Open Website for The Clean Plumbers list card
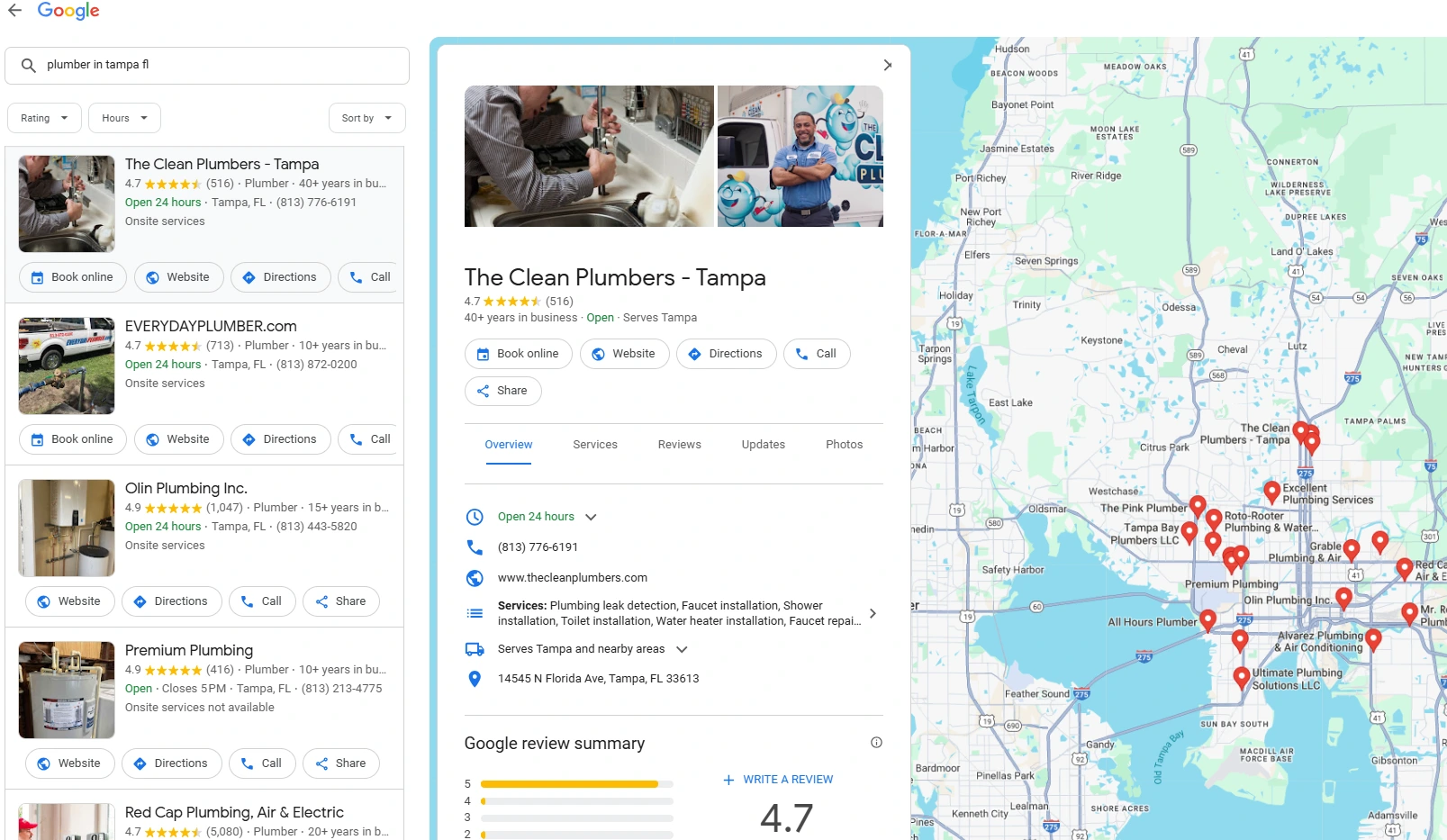 click(x=178, y=277)
